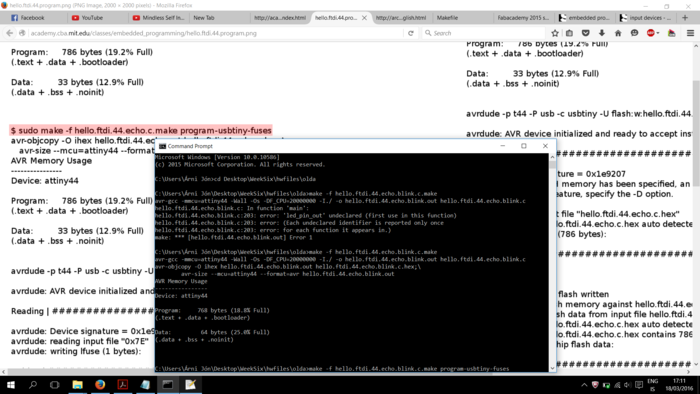Image resolution: width=700 pixels, height=394 pixels.
Task: Switch to http://aca...ndex.html tab
Action: [x=280, y=18]
